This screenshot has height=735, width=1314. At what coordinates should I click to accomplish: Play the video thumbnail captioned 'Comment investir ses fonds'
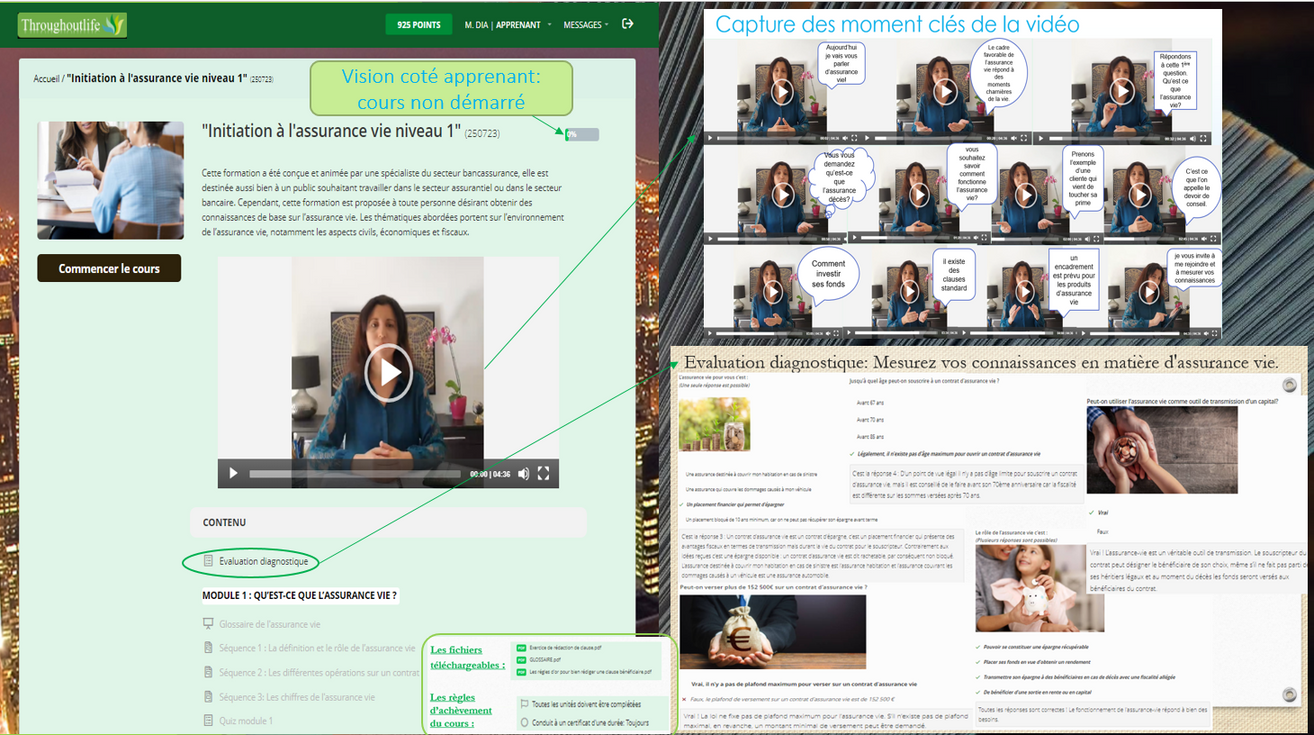point(773,291)
